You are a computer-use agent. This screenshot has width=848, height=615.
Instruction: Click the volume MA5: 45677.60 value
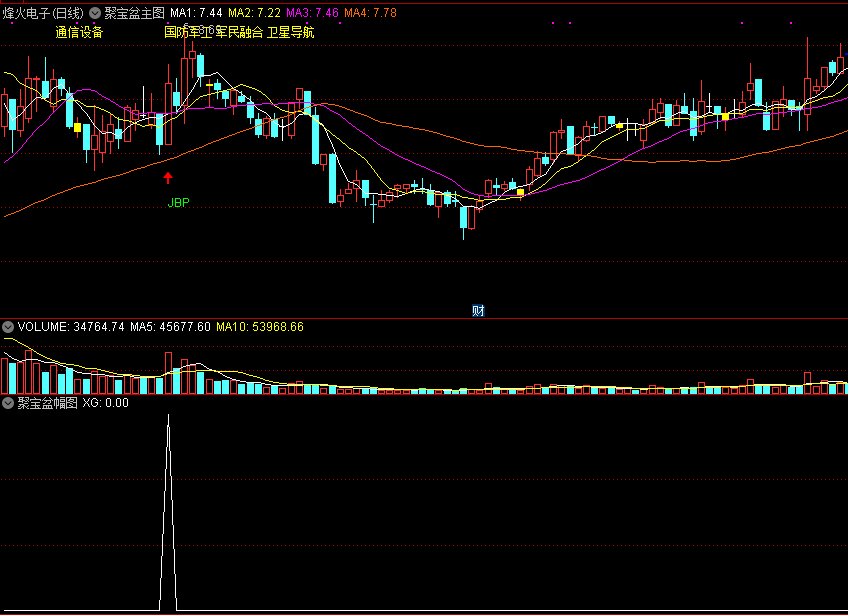(x=170, y=327)
